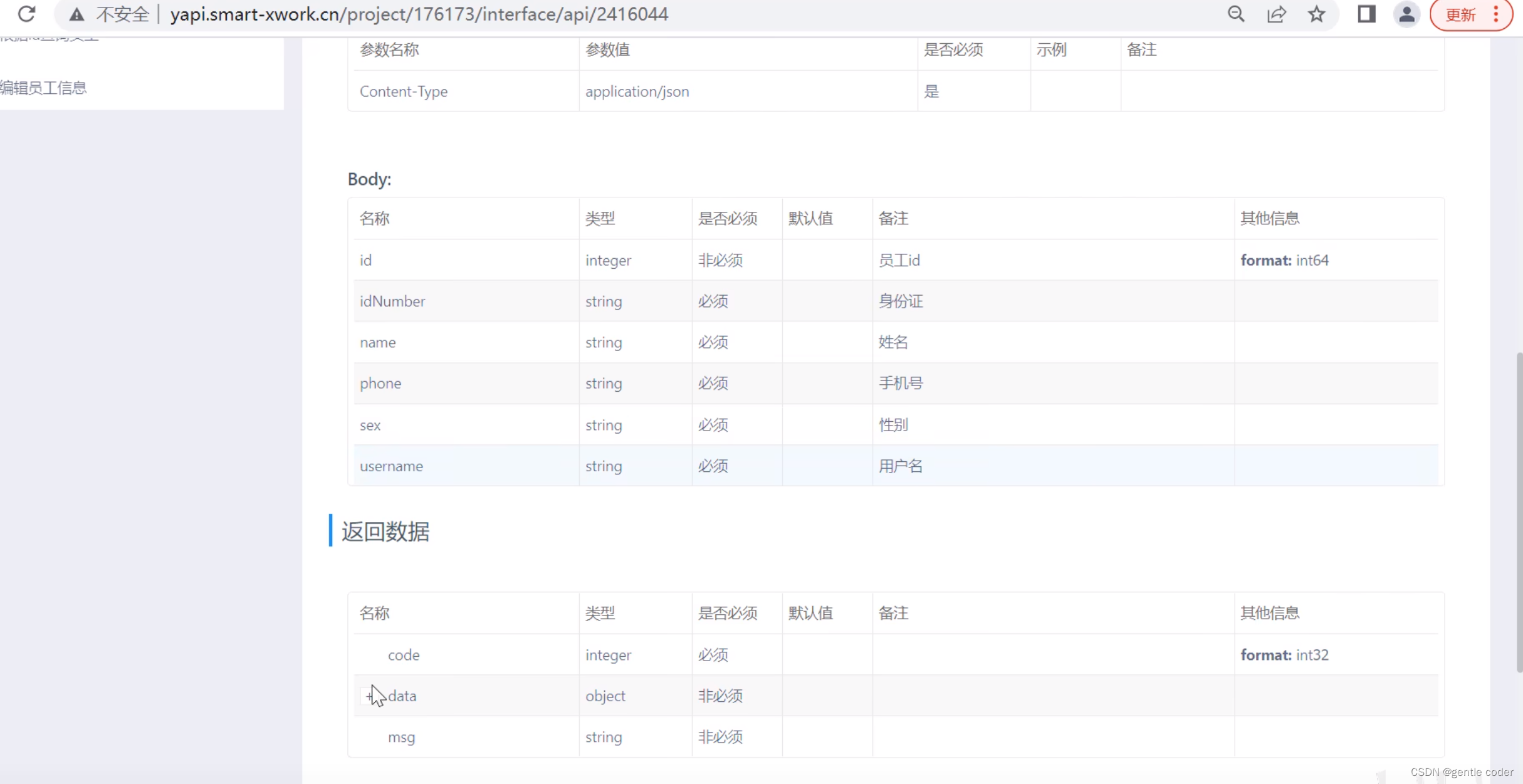Click the 返回数据 section heading
Image resolution: width=1523 pixels, height=784 pixels.
(385, 531)
